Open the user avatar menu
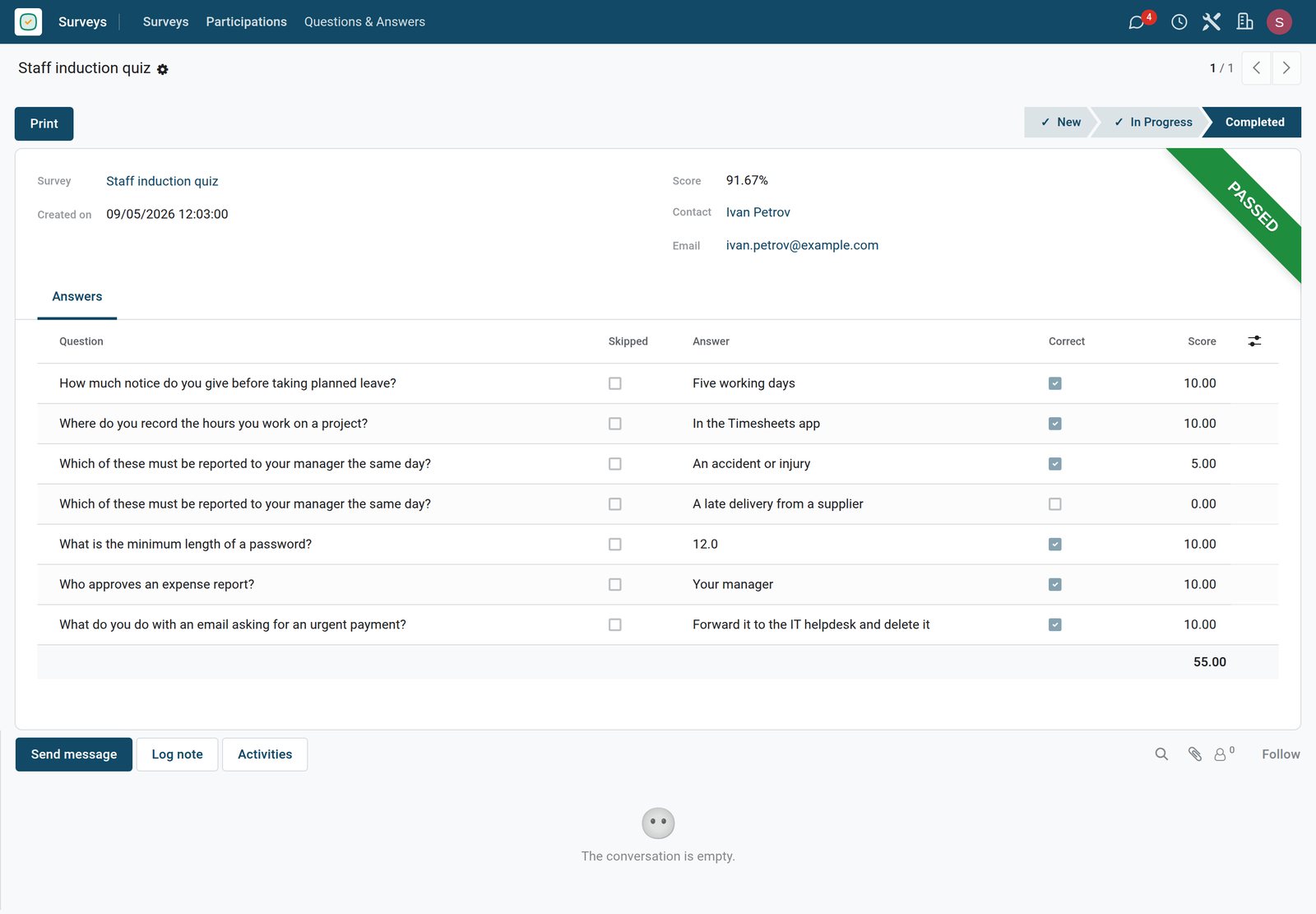The height and width of the screenshot is (914, 1316). point(1279,22)
